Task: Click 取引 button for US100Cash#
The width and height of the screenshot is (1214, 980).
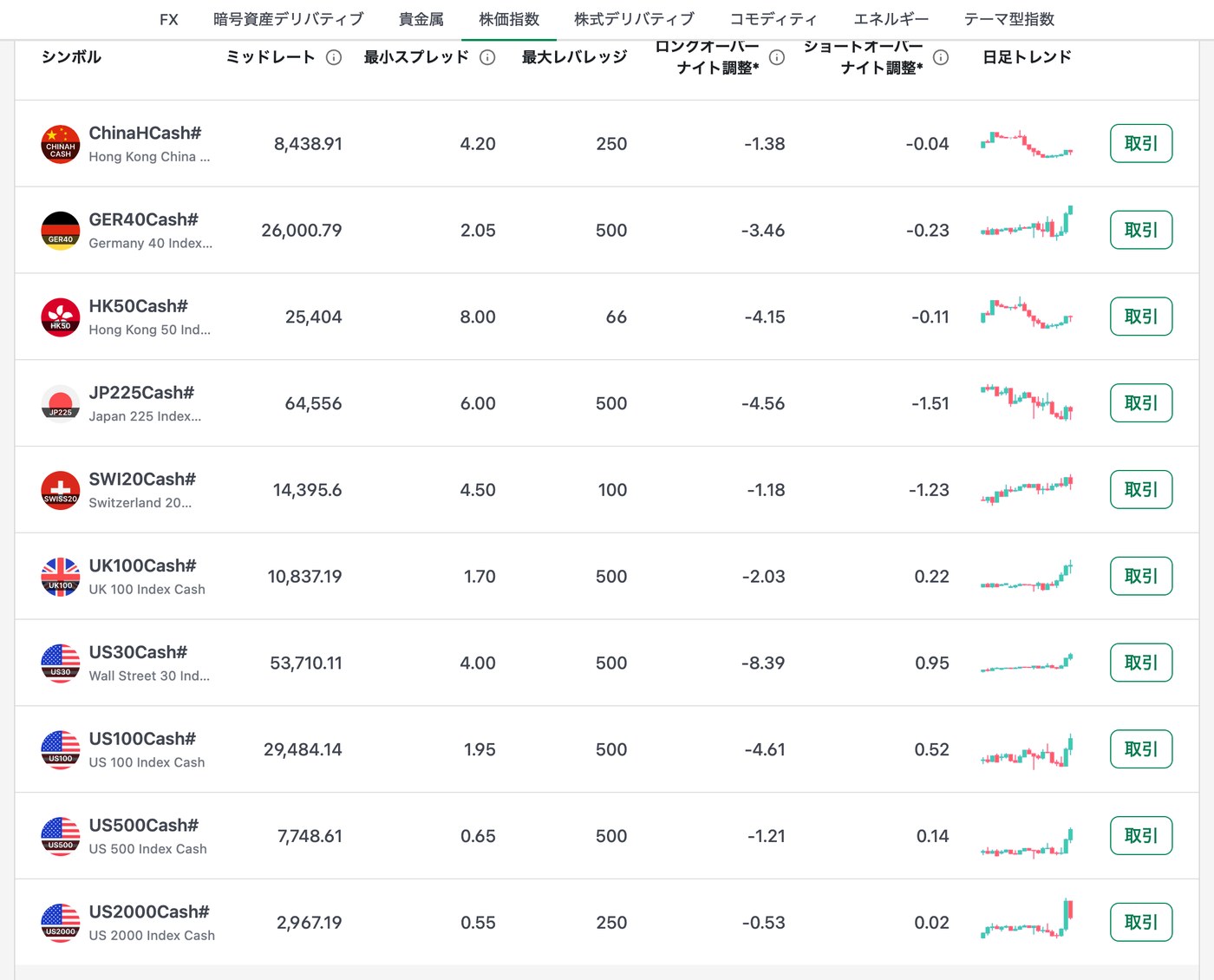Action: pos(1141,749)
